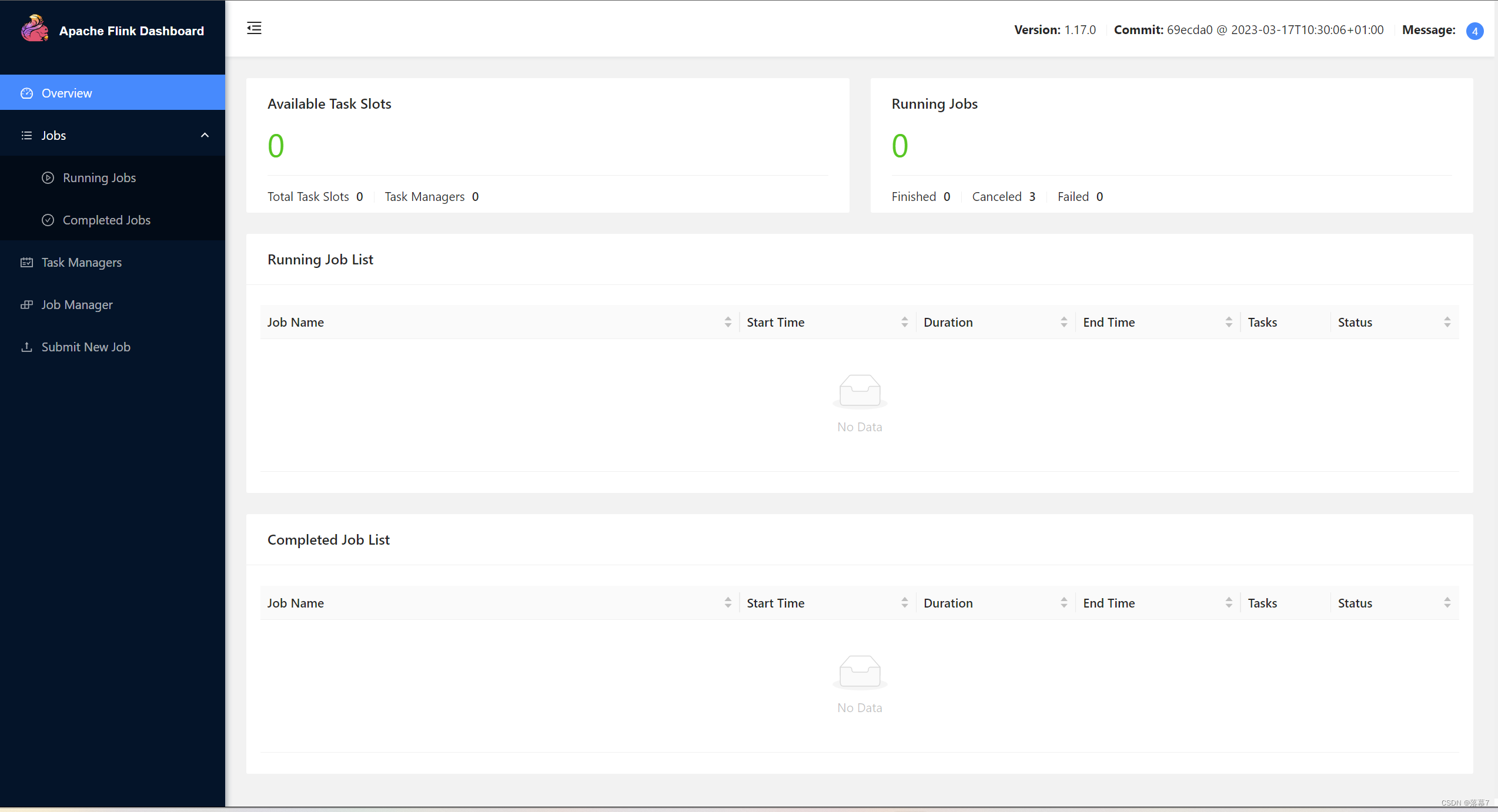Select Running Jobs menu item
Image resolution: width=1498 pixels, height=812 pixels.
pos(99,177)
